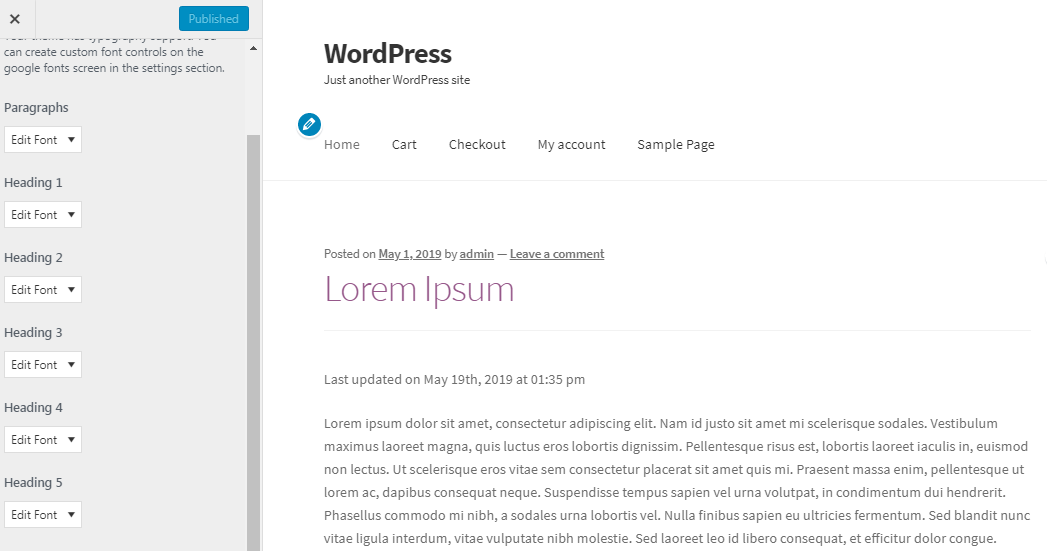
Task: Expand the Heading 2 Edit Font dropdown
Action: pyautogui.click(x=43, y=290)
